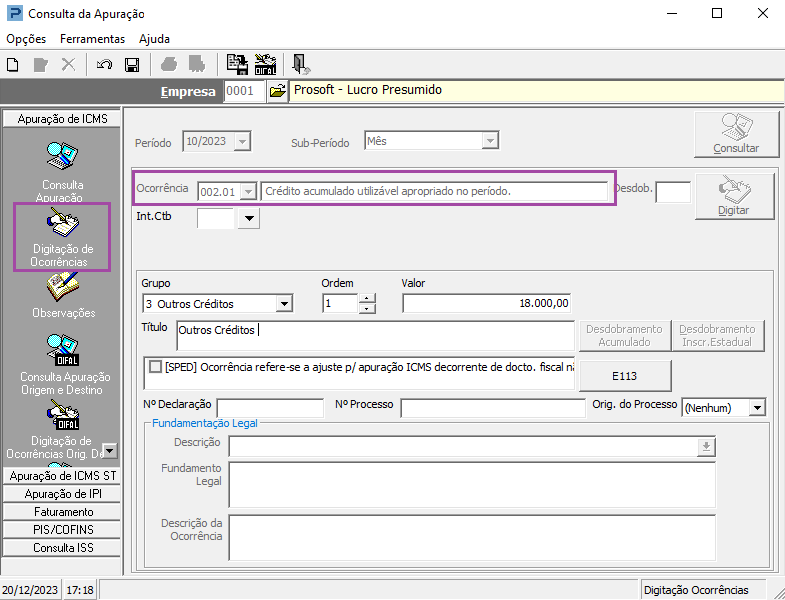Click the Exit door toolbar icon
This screenshot has height=600, width=785.
coord(301,65)
